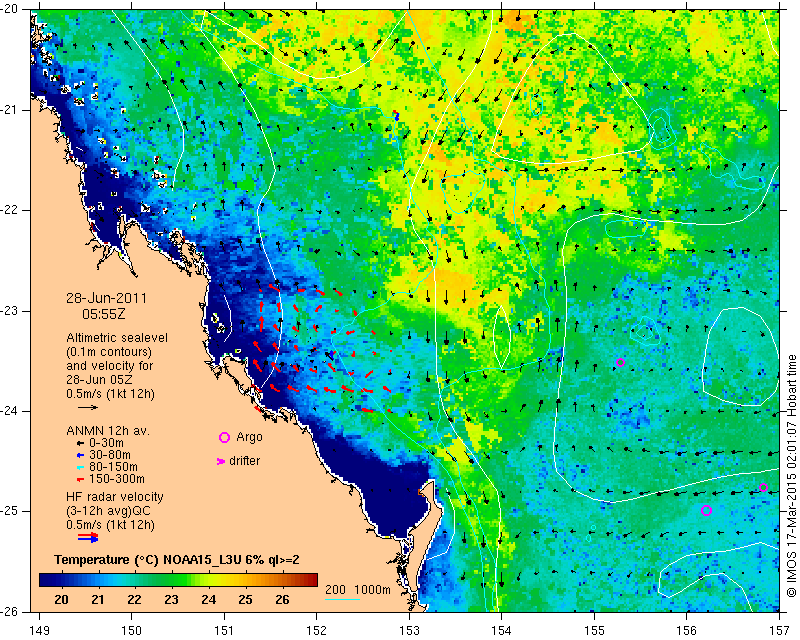This screenshot has width=800, height=640.
Task: Click the colorbar tick label '24'
Action: pyautogui.click(x=208, y=600)
